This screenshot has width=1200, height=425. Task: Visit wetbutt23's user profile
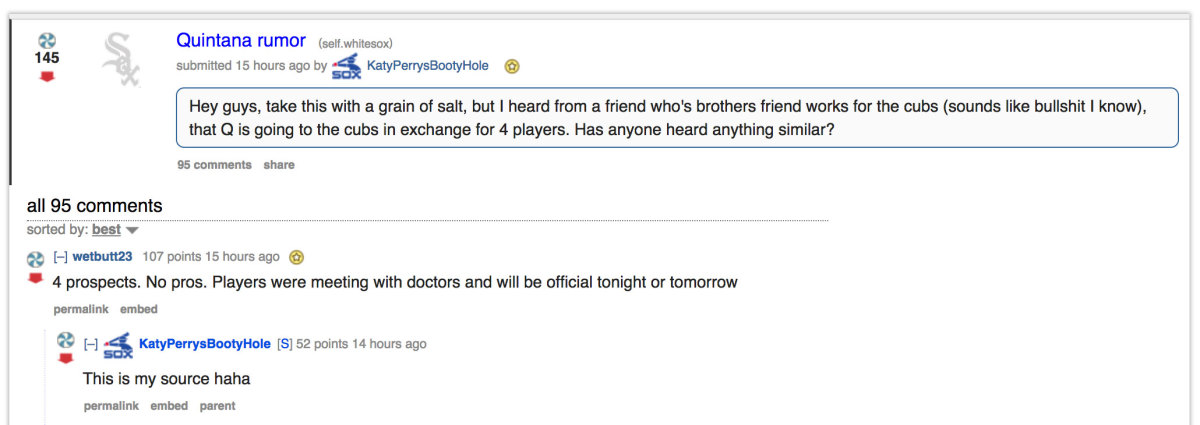tap(103, 257)
